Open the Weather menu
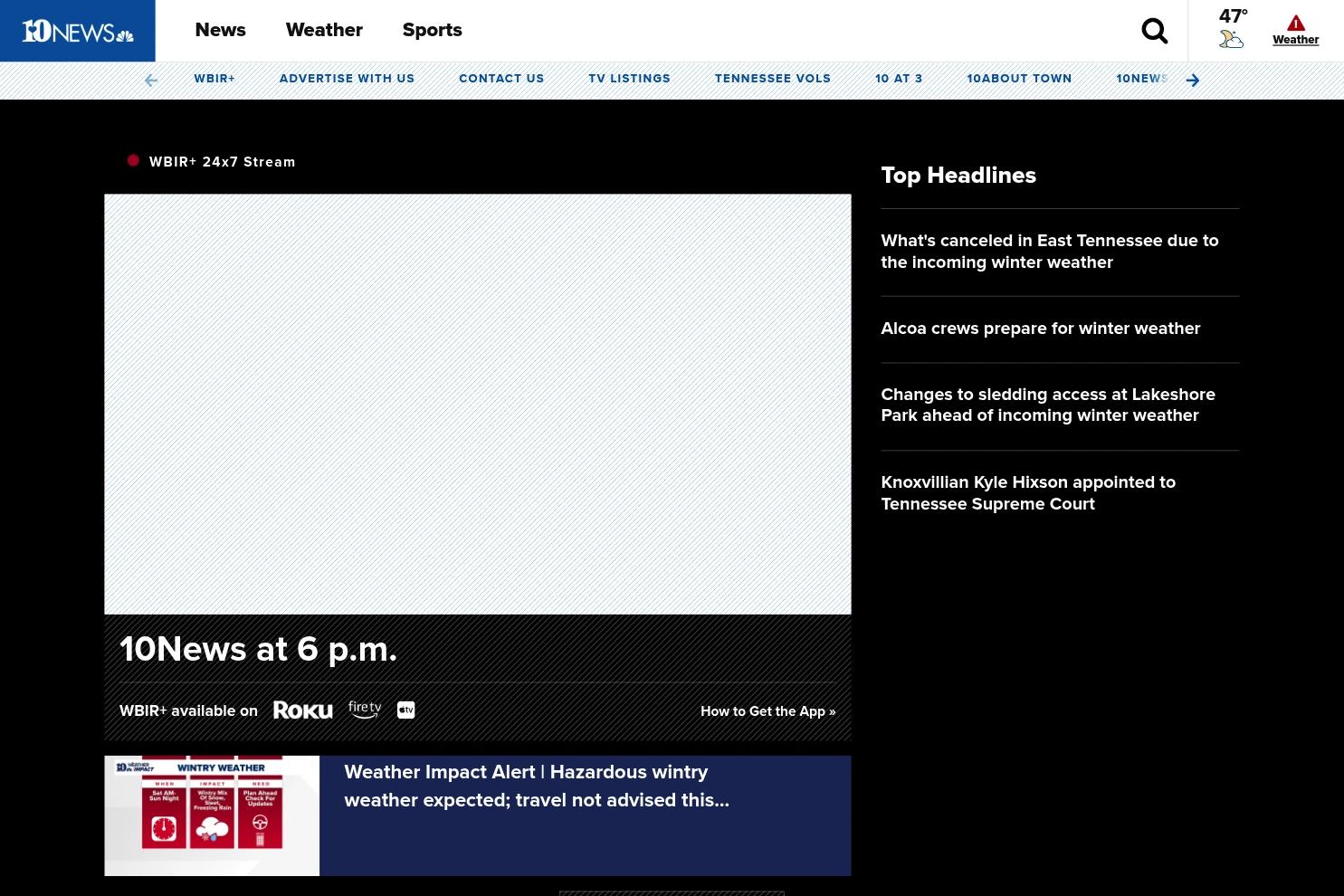This screenshot has width=1344, height=896. (324, 30)
